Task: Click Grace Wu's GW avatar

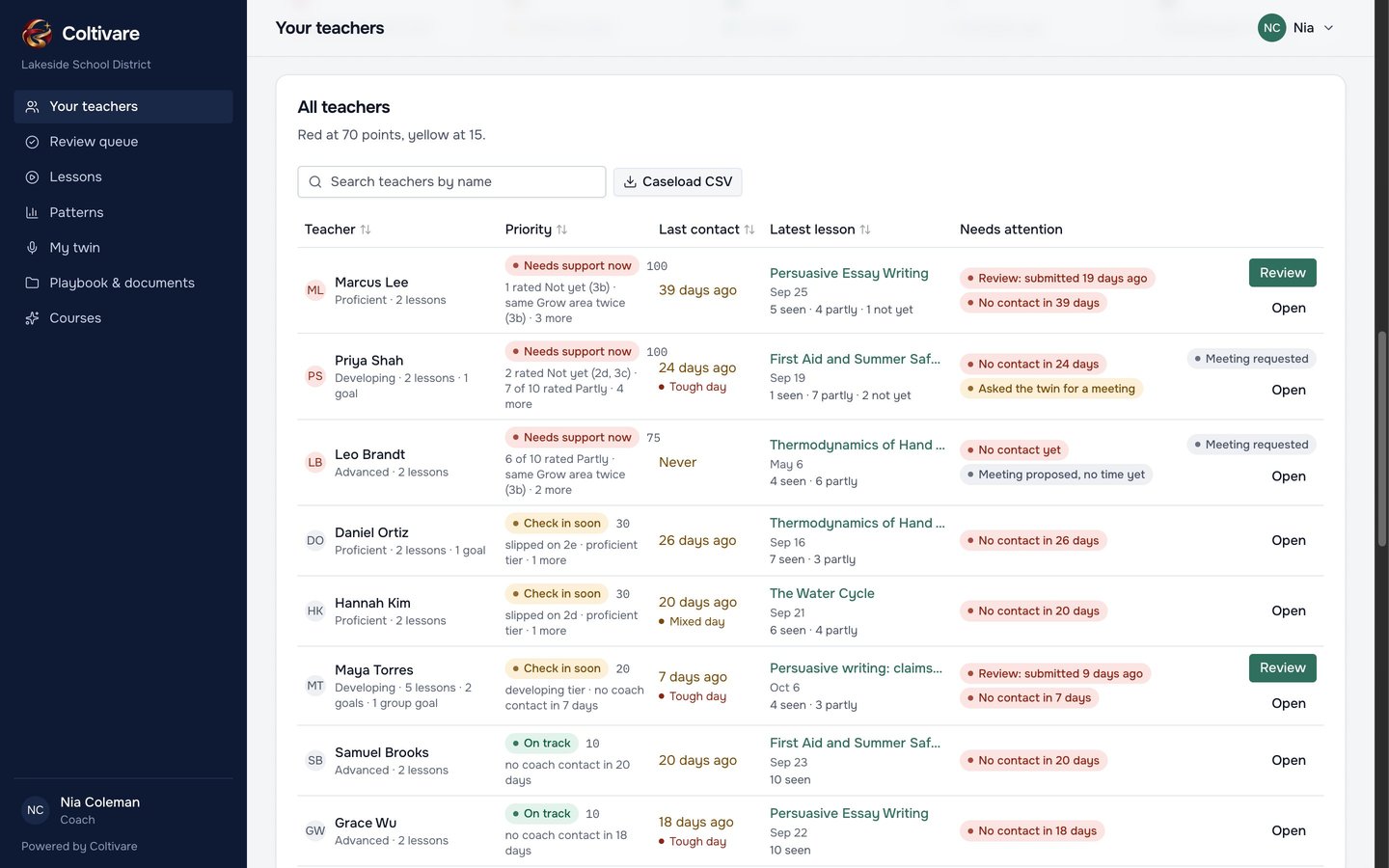Action: (315, 830)
